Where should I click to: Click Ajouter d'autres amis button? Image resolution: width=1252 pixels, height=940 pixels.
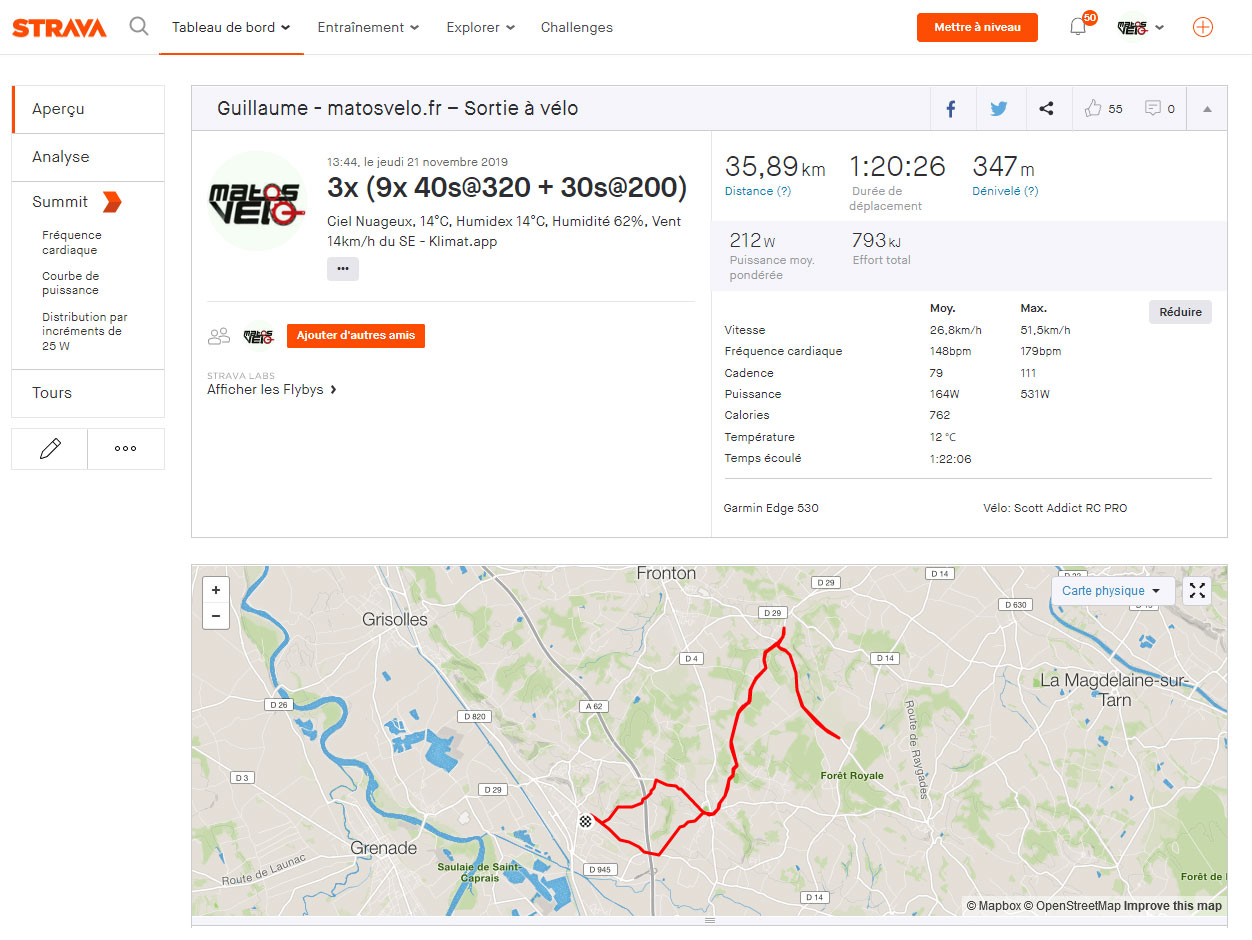pos(356,336)
